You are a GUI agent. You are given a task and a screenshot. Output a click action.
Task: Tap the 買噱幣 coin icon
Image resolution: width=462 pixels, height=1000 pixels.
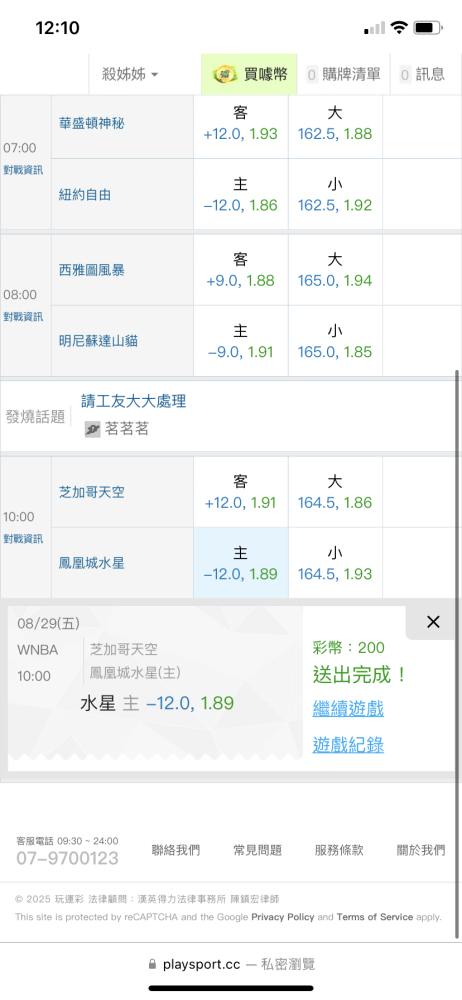[225, 74]
